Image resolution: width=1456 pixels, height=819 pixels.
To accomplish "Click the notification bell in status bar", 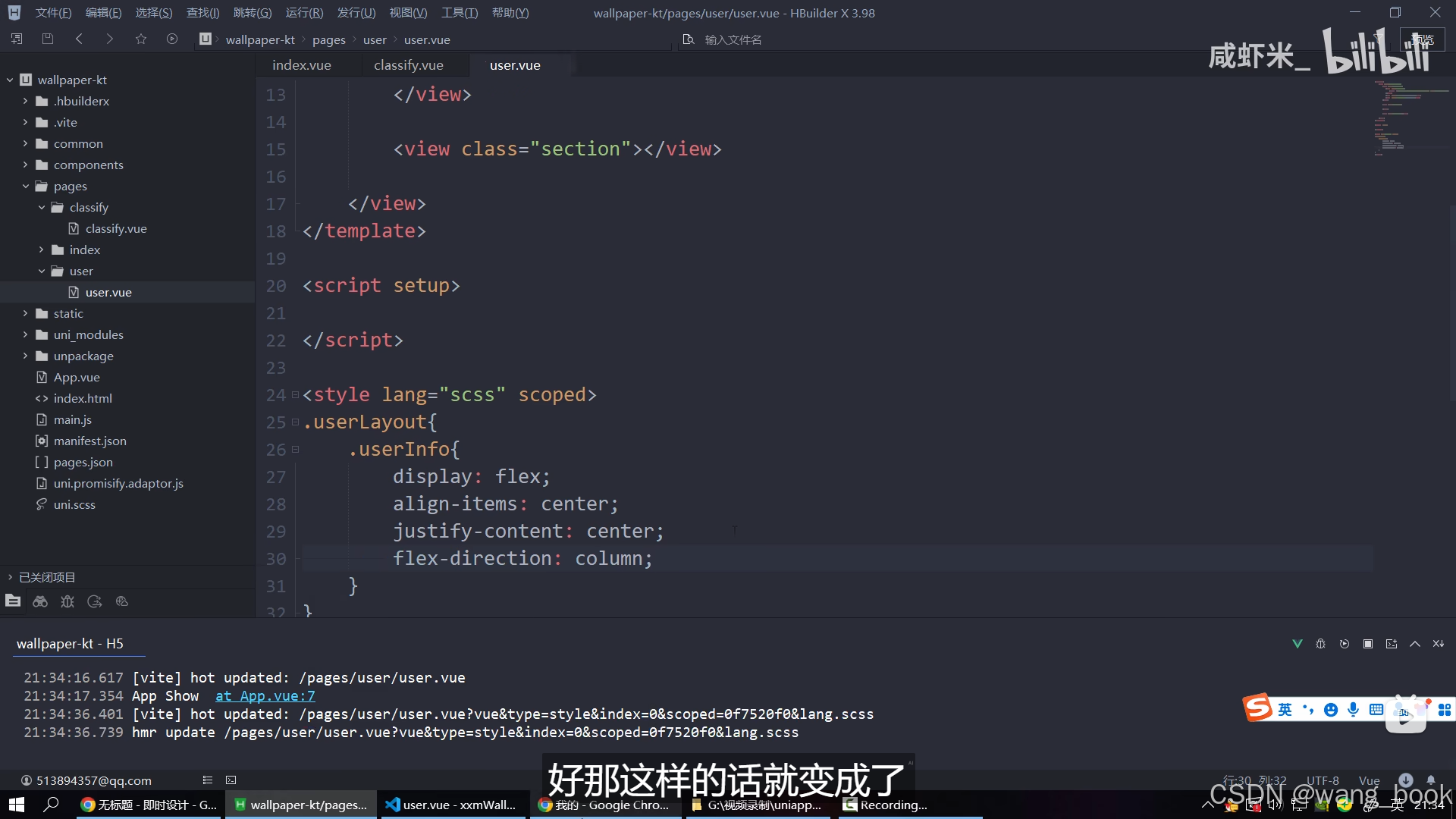I will tap(1431, 780).
